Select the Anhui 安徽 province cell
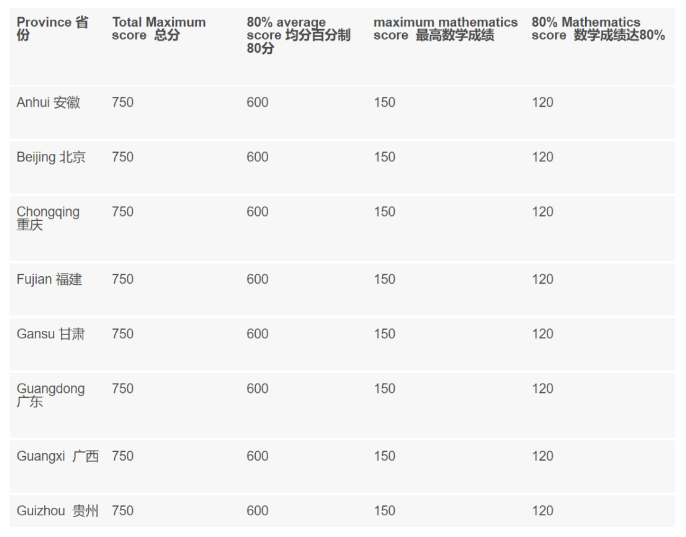Viewport: 686px width, 537px height. click(48, 102)
